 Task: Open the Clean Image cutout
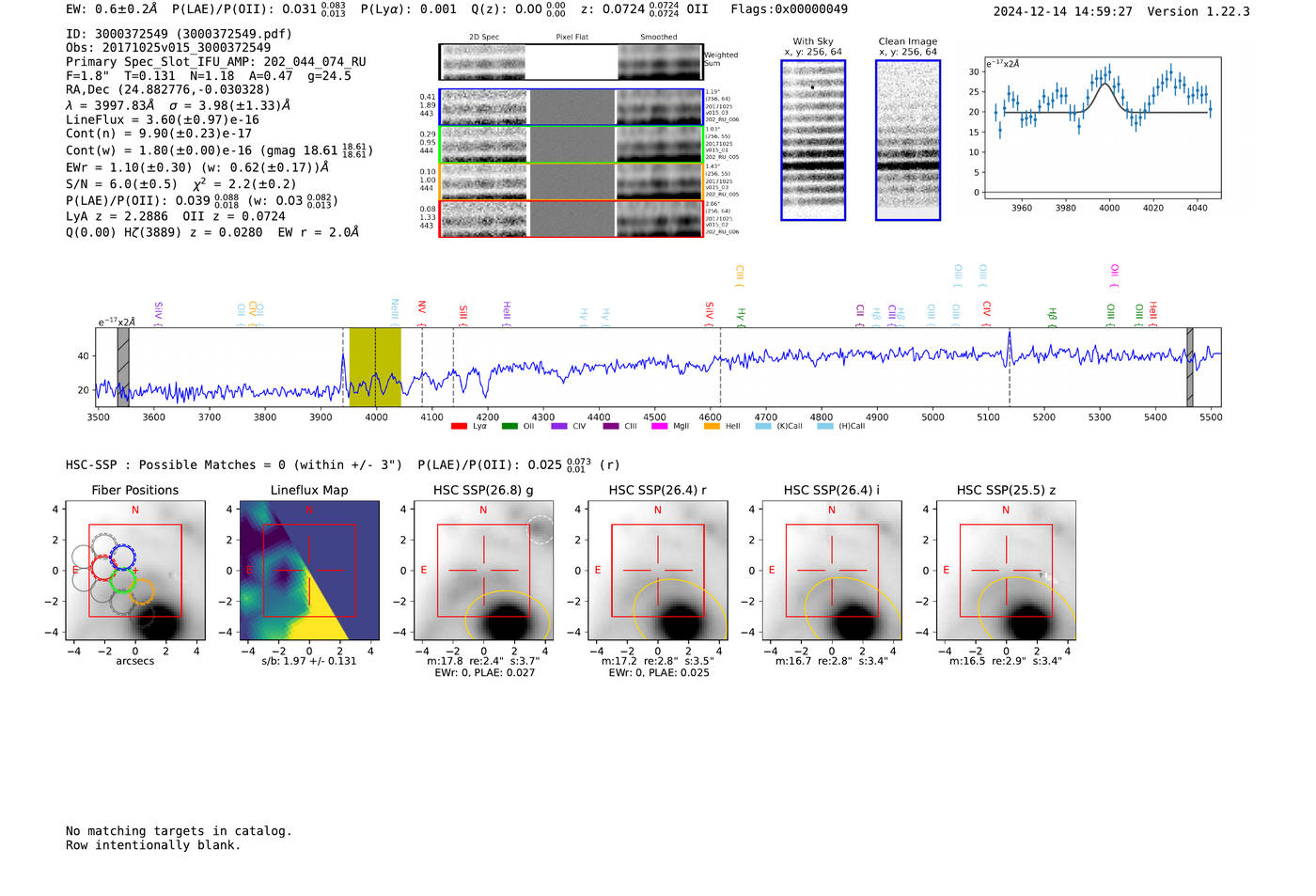[x=908, y=140]
